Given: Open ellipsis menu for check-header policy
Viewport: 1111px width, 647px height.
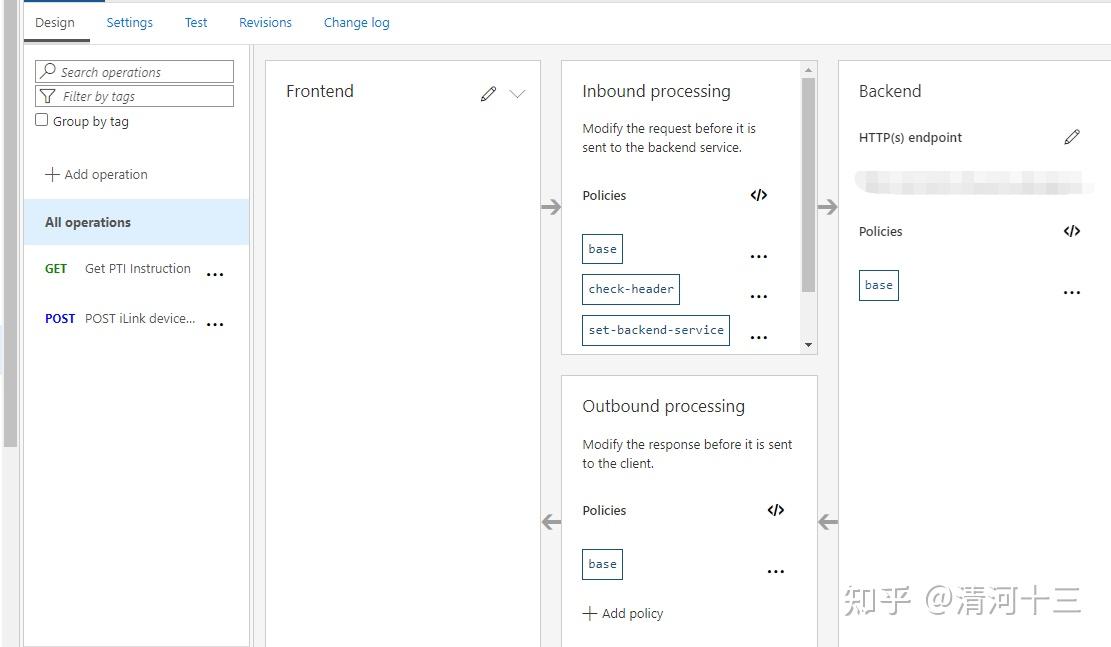Looking at the screenshot, I should click(x=759, y=296).
